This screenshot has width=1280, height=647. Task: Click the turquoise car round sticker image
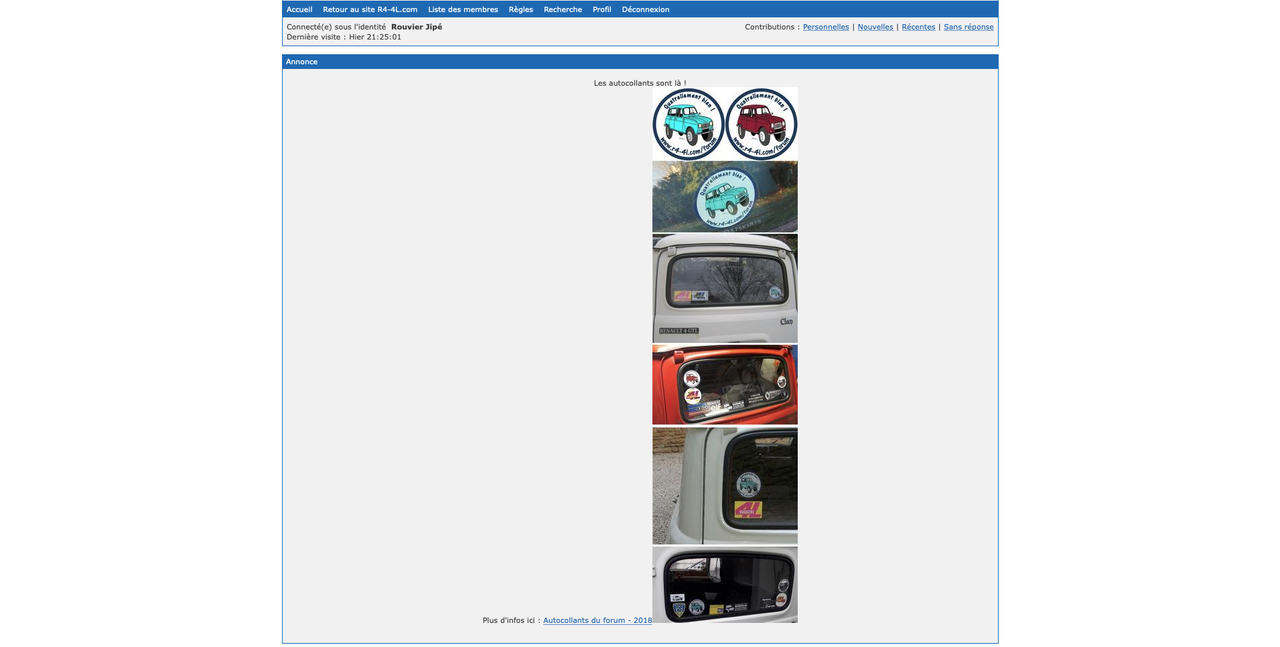(689, 124)
